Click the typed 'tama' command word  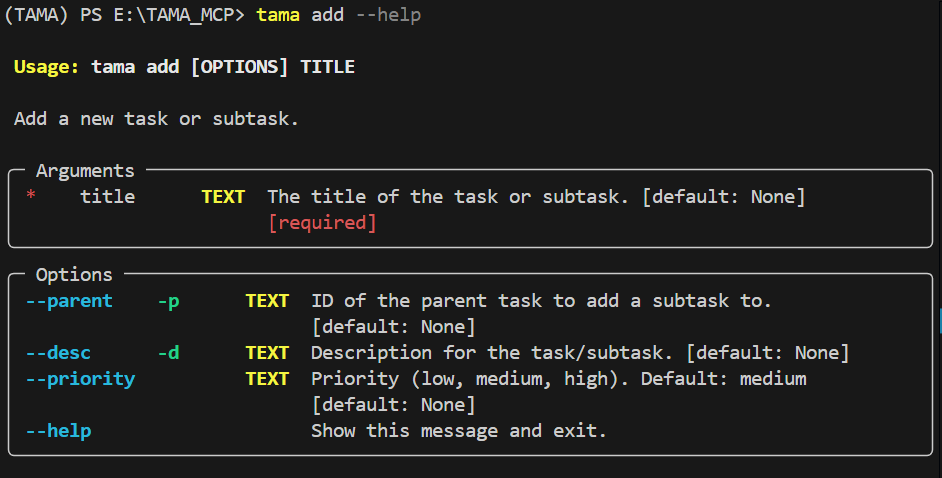[x=278, y=14]
